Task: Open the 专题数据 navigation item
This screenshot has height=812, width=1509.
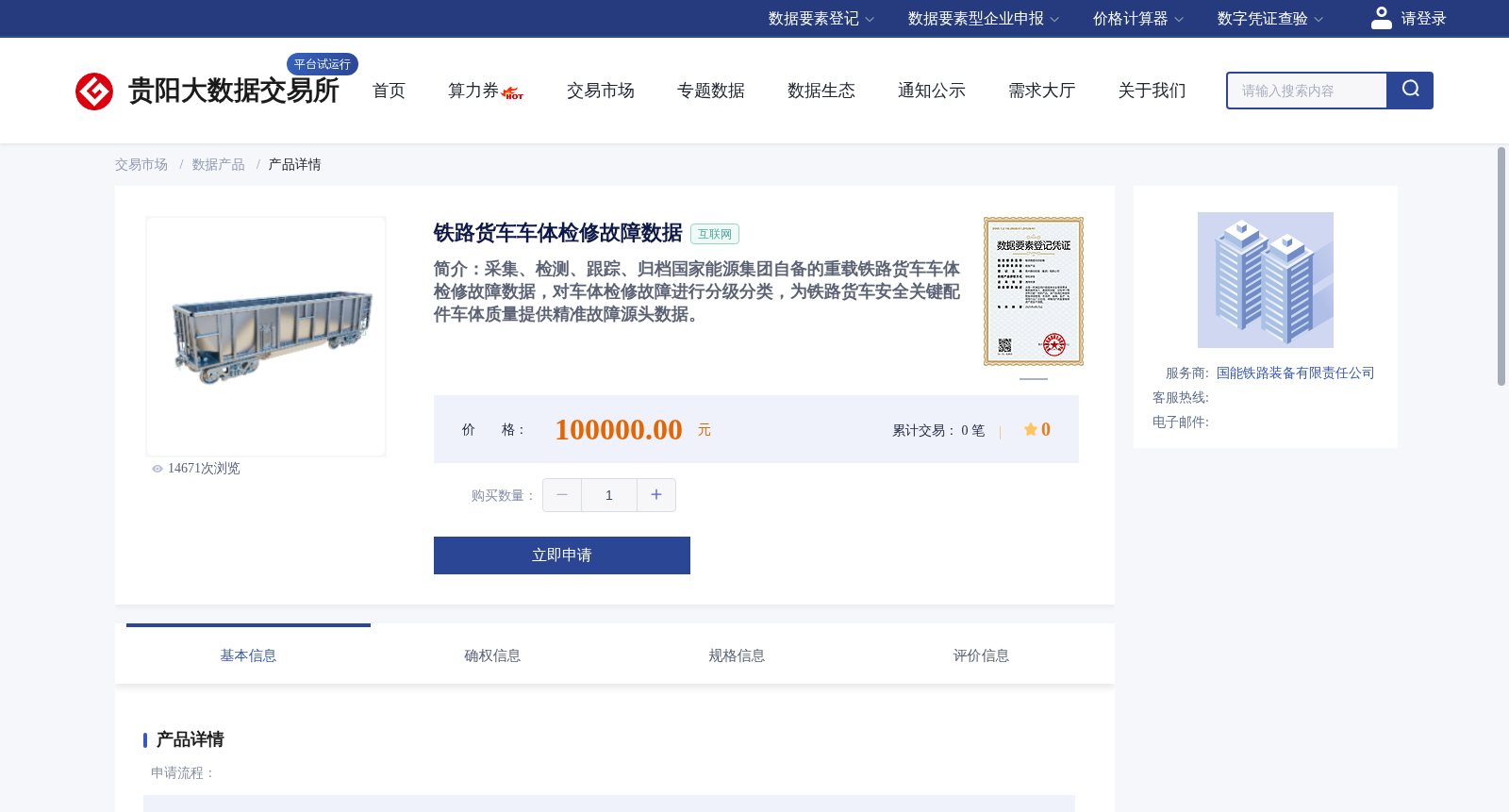Action: 711,91
